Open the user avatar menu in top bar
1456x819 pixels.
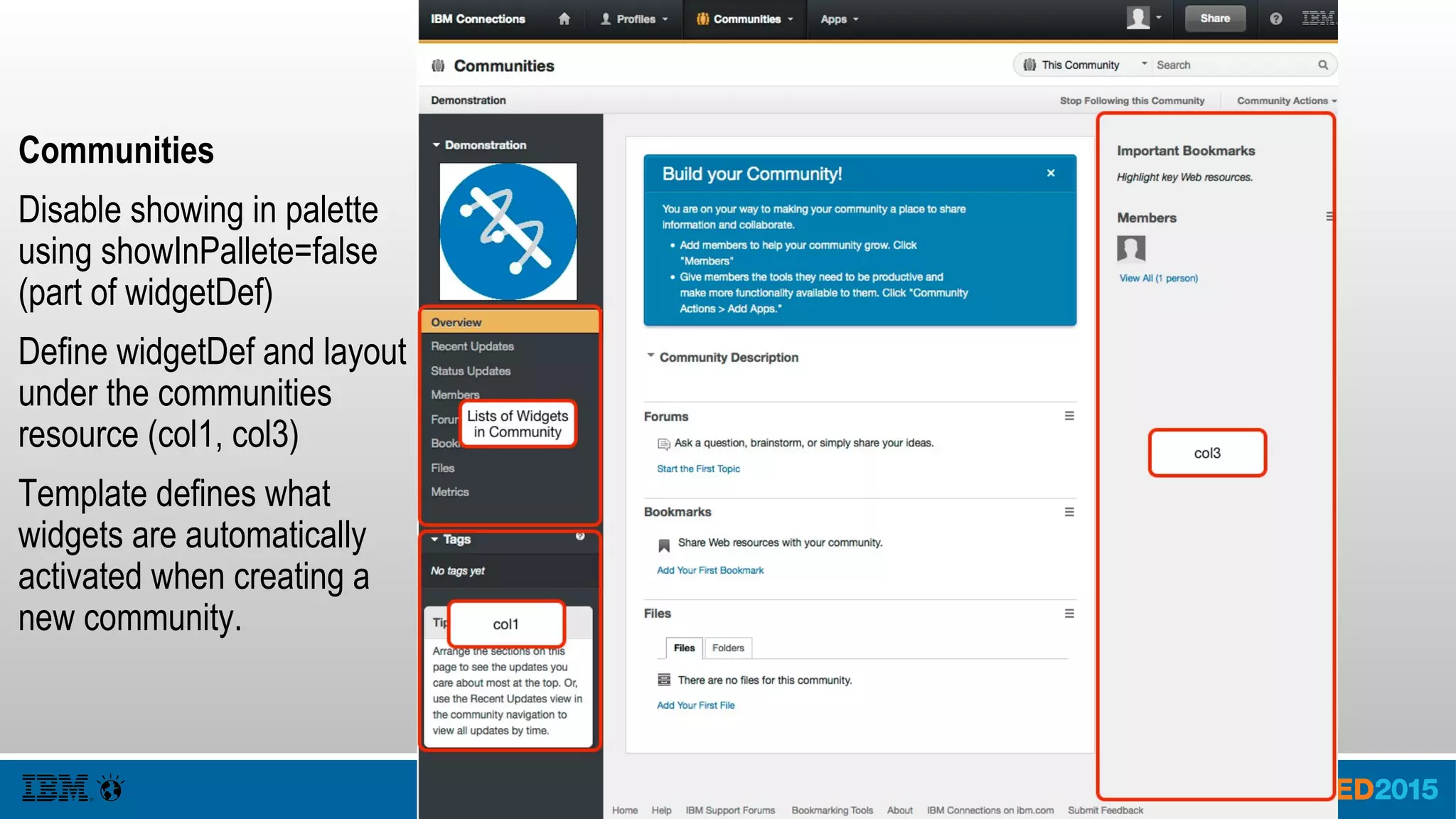(x=1144, y=18)
